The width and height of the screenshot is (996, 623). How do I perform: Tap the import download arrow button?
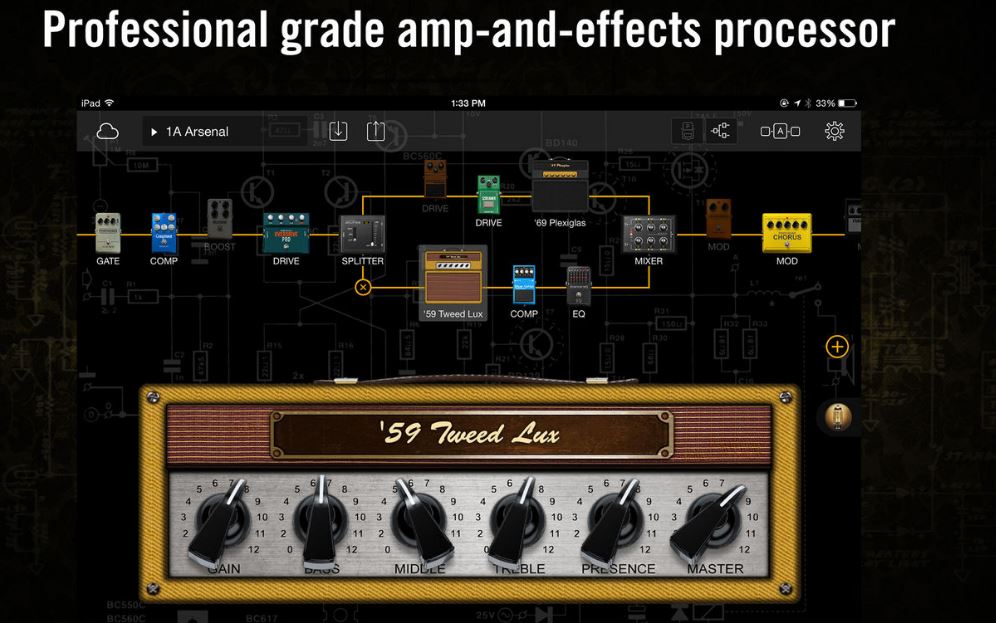[x=338, y=131]
